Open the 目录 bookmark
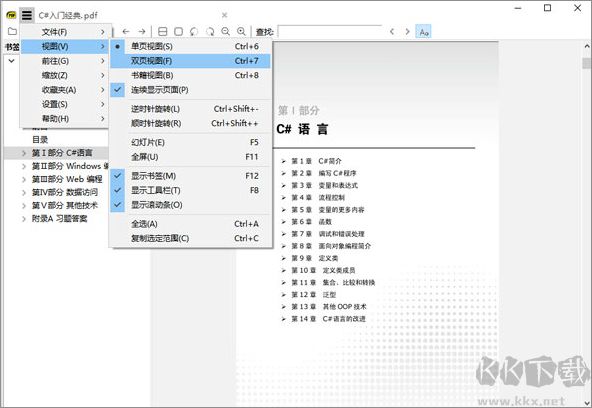The width and height of the screenshot is (592, 408). tap(40, 140)
